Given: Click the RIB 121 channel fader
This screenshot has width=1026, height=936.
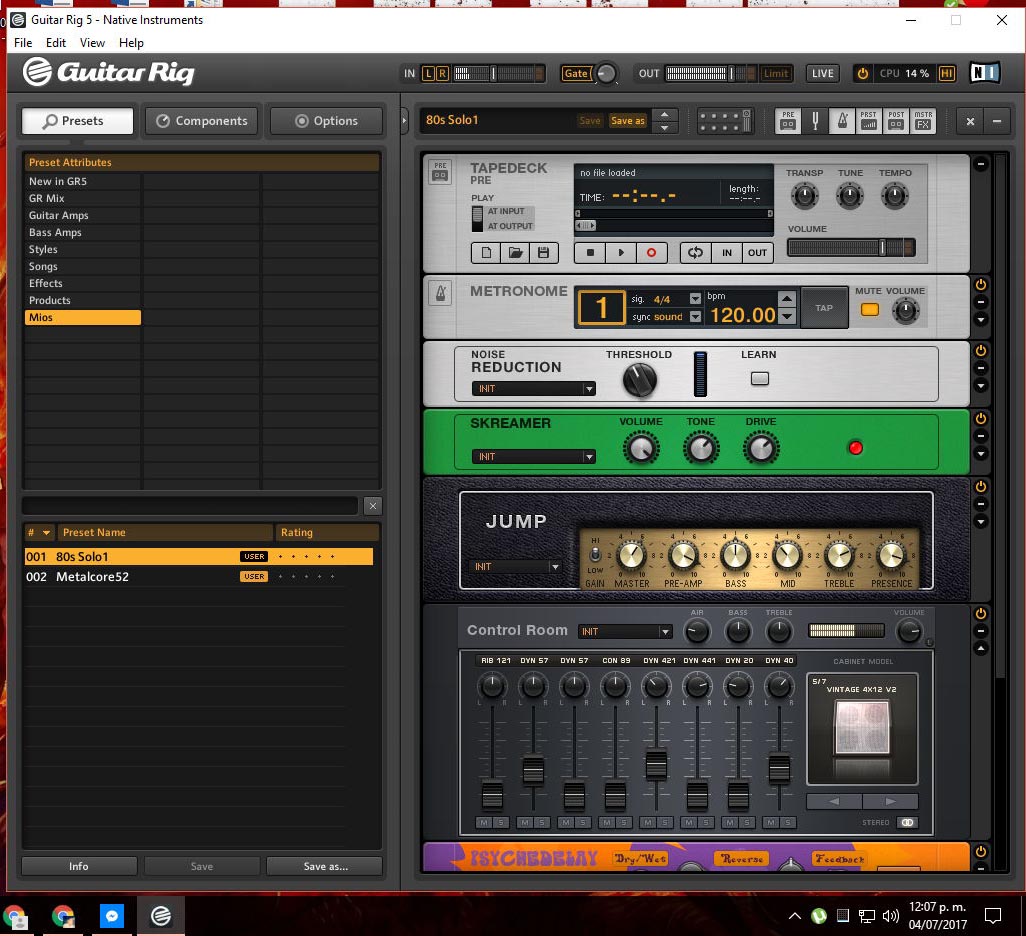Looking at the screenshot, I should click(x=492, y=795).
